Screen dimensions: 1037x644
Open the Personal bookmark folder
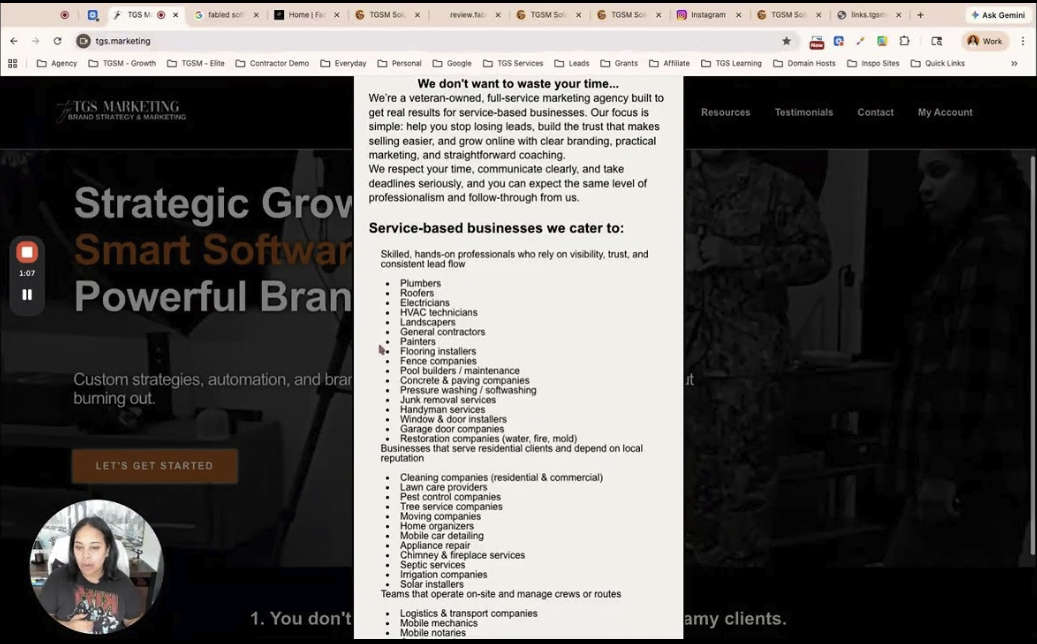pos(399,63)
